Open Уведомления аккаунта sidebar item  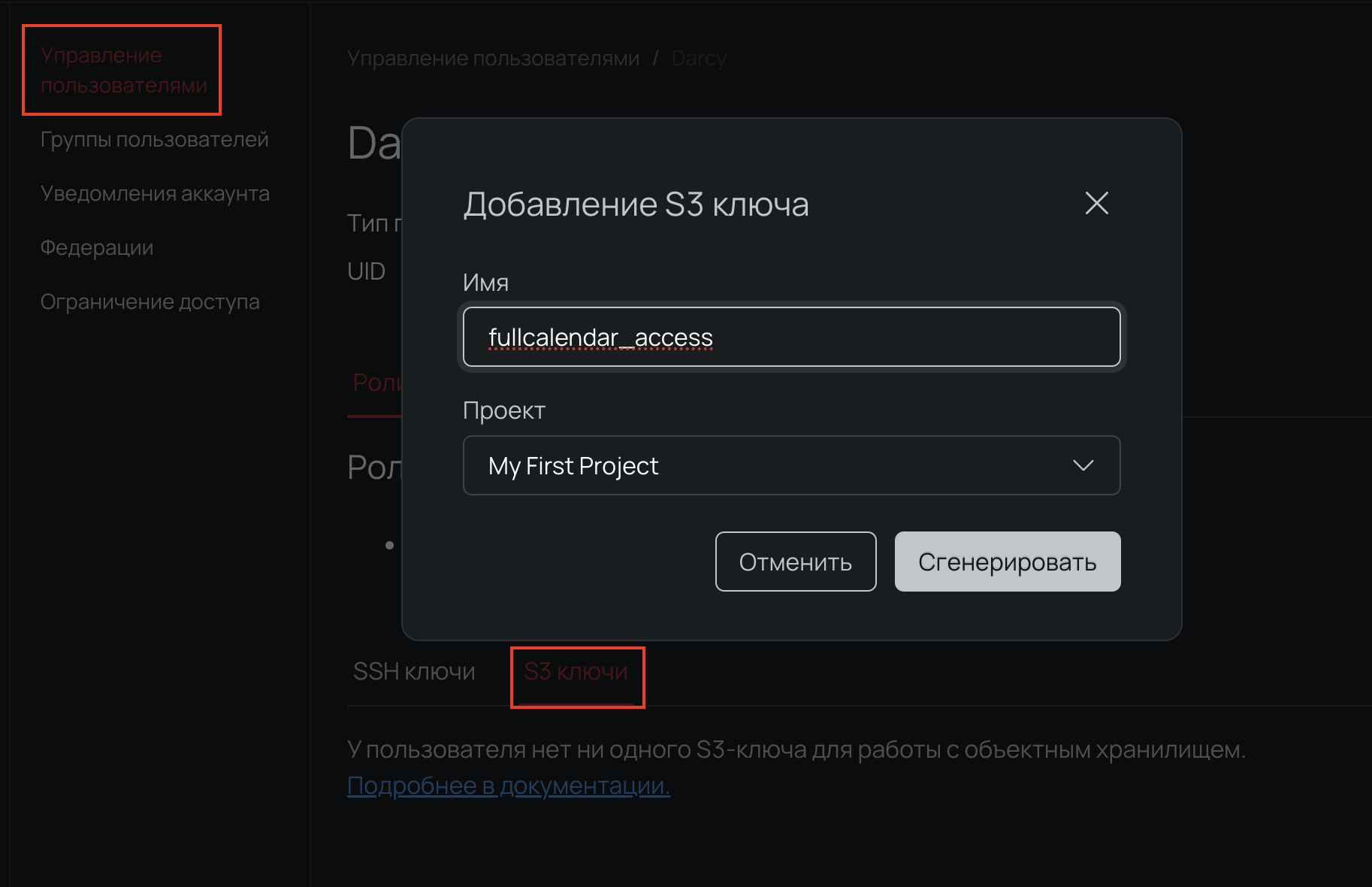point(155,194)
